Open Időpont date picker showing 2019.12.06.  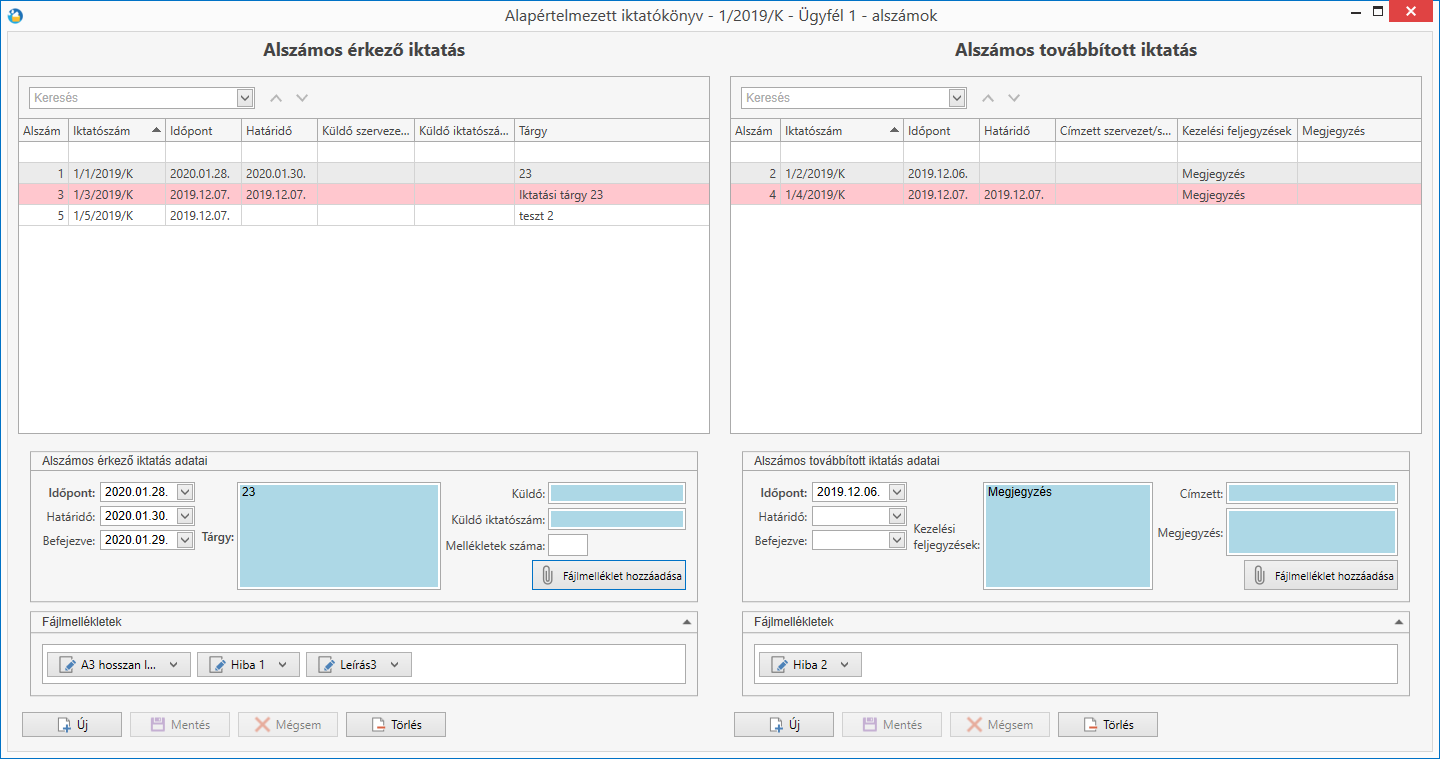[x=897, y=492]
